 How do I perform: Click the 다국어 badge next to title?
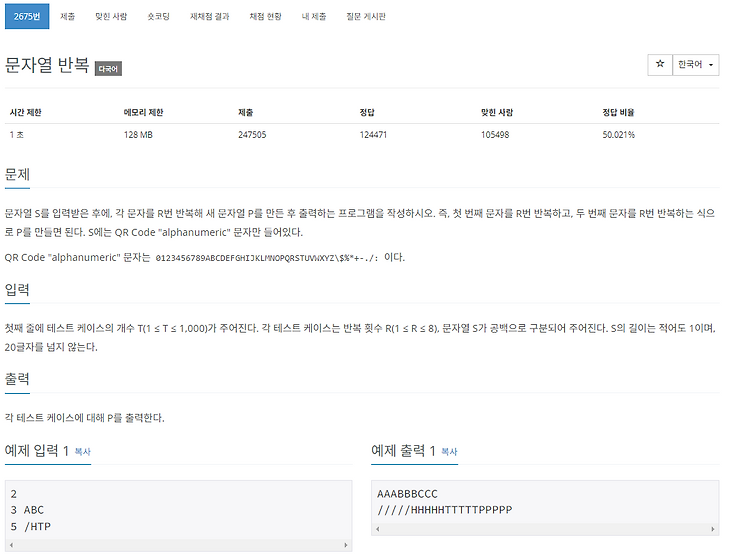108,69
